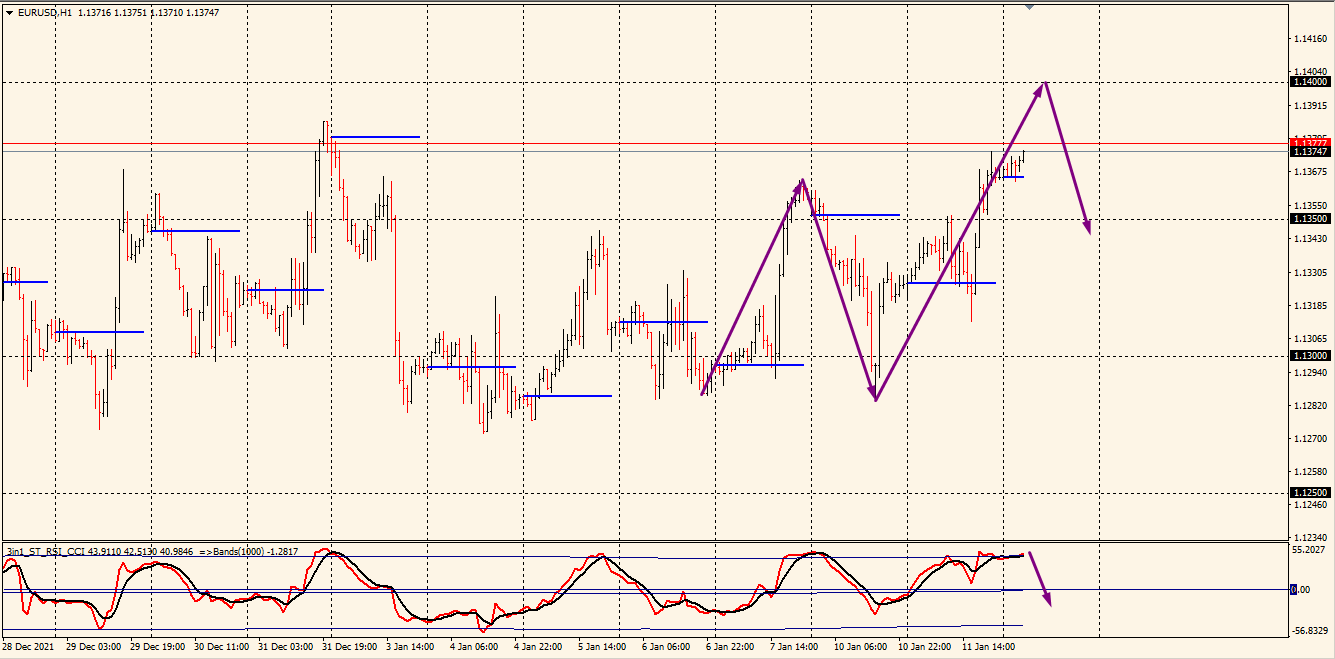
Task: Select the 1.12500 price level label
Action: 1310,493
